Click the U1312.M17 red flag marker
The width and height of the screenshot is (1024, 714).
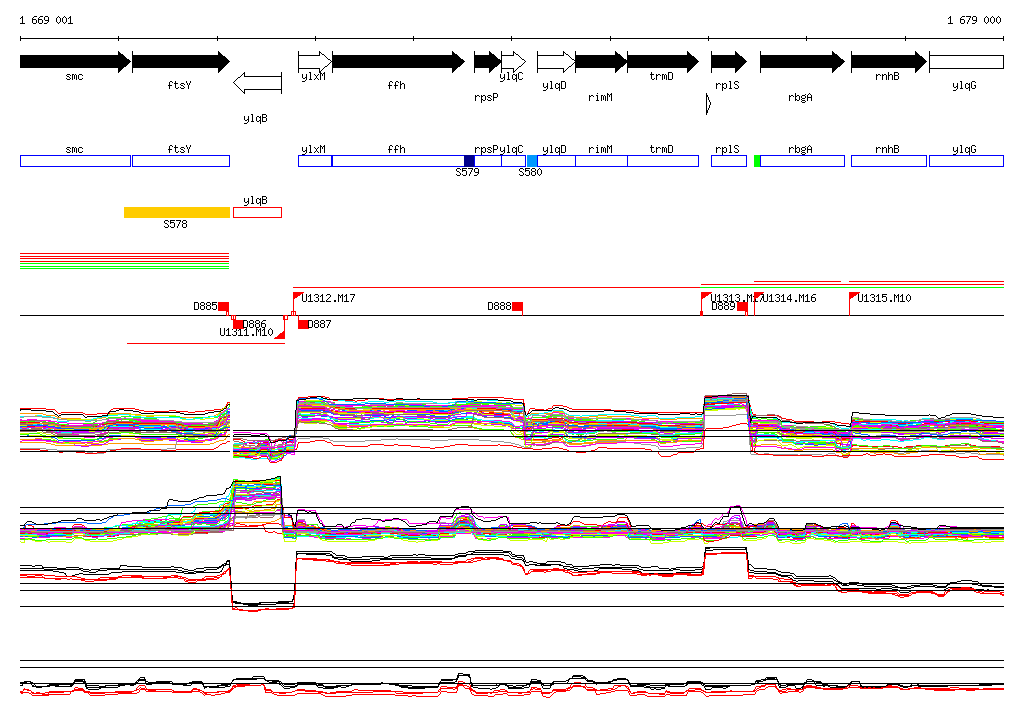pos(298,296)
